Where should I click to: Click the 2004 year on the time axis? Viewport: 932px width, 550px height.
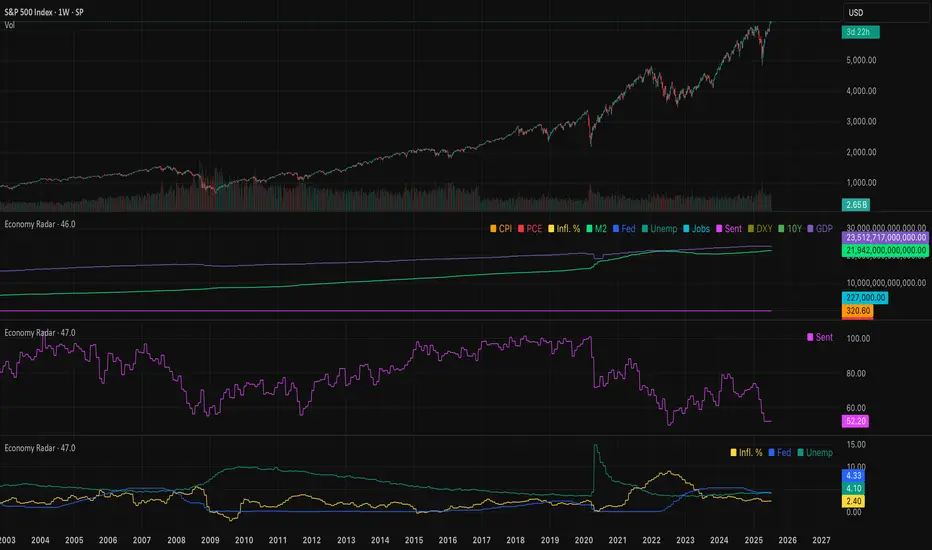coord(40,540)
